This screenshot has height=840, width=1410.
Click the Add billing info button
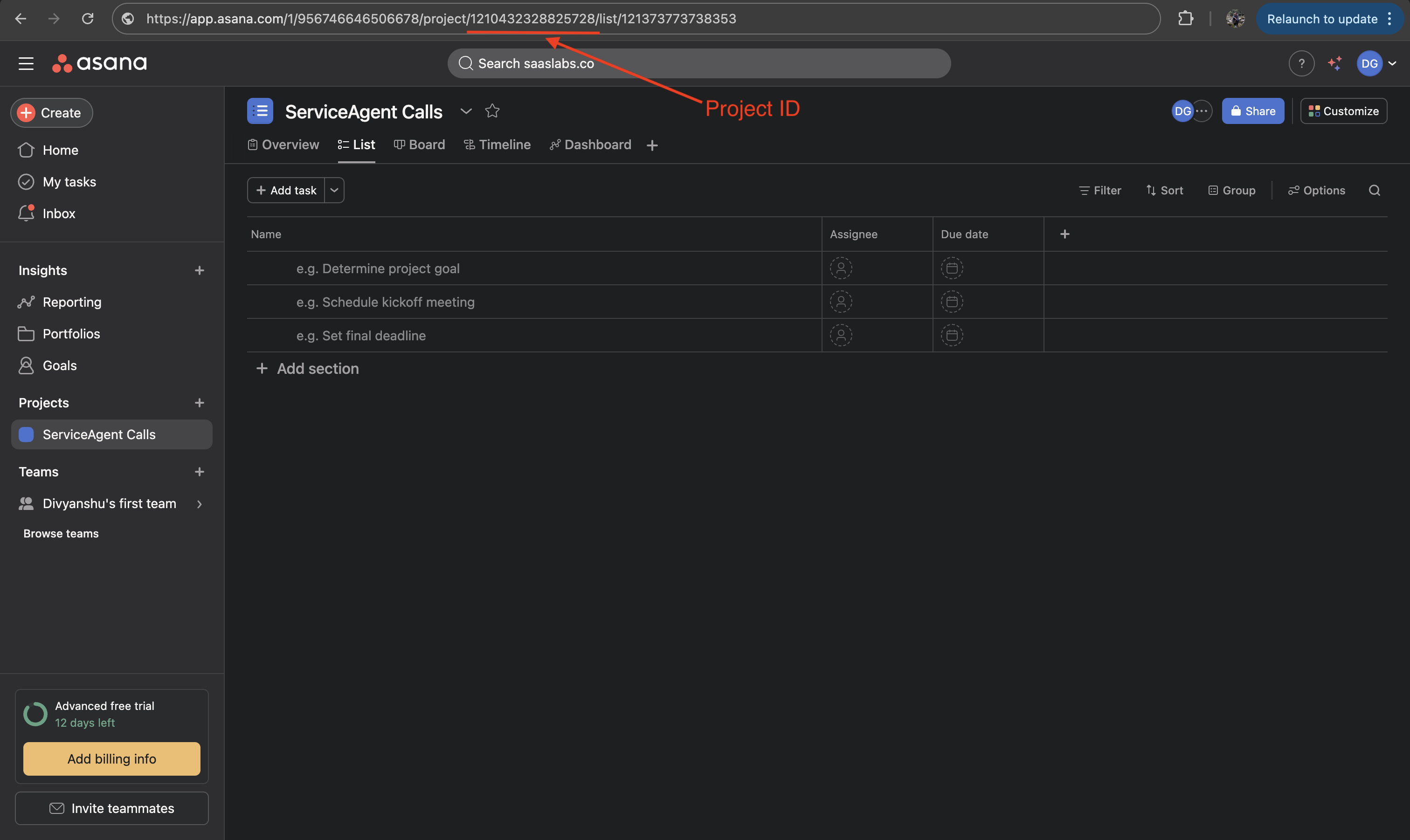111,758
